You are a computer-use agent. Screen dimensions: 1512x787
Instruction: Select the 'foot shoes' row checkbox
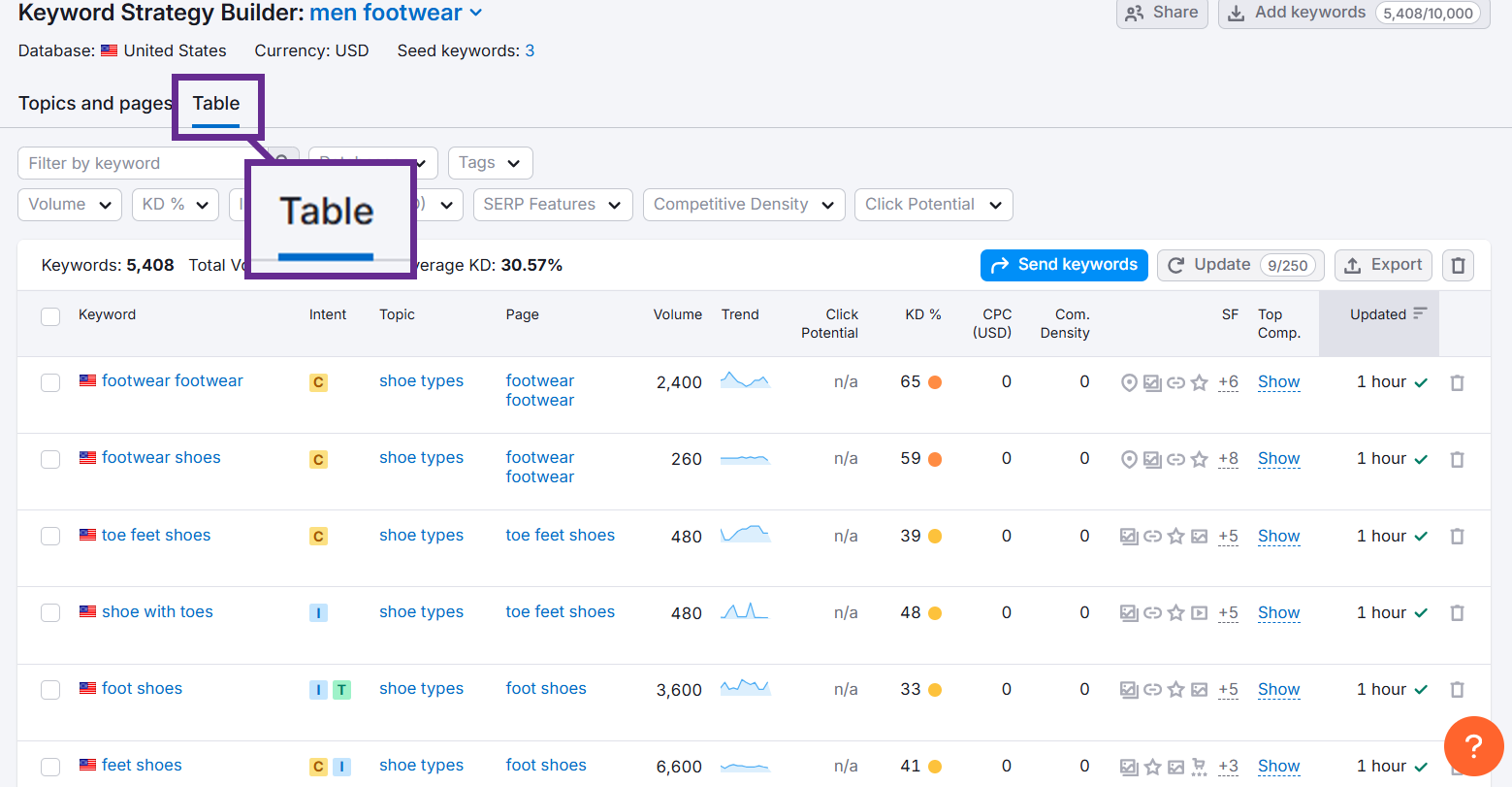(x=50, y=690)
